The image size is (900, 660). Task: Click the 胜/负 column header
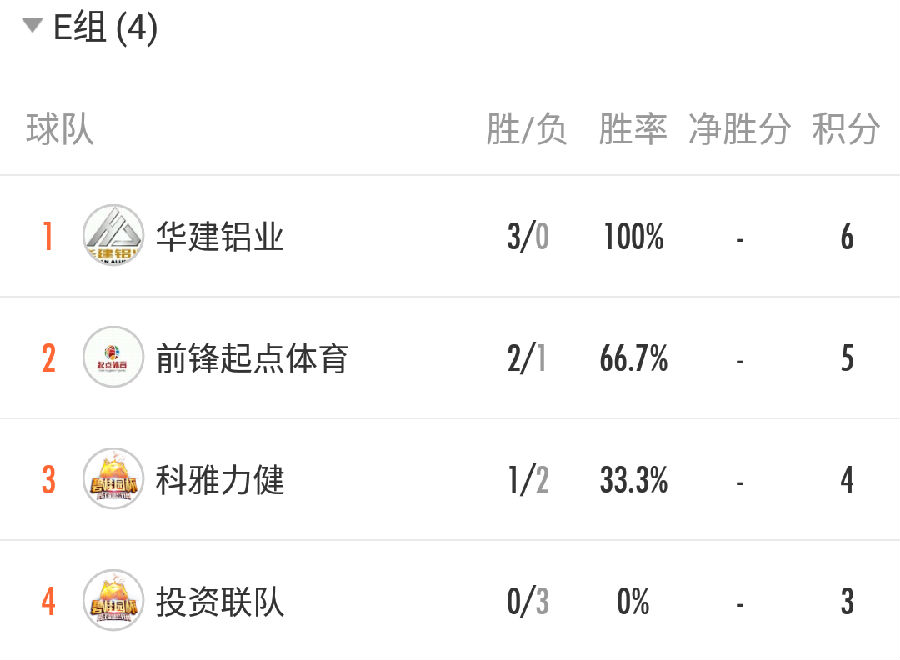[x=526, y=129]
